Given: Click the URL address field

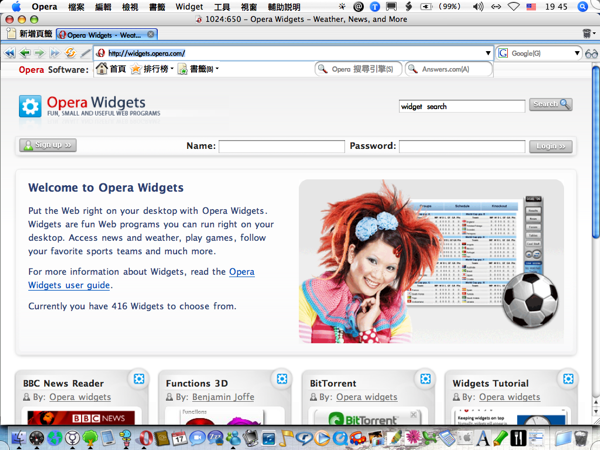Looking at the screenshot, I should coord(295,53).
